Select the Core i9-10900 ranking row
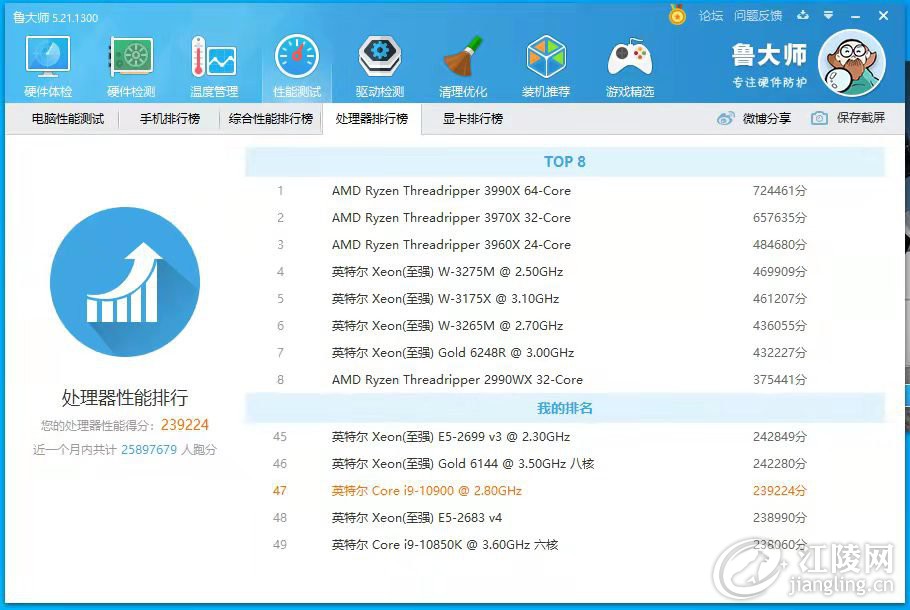 (x=540, y=490)
